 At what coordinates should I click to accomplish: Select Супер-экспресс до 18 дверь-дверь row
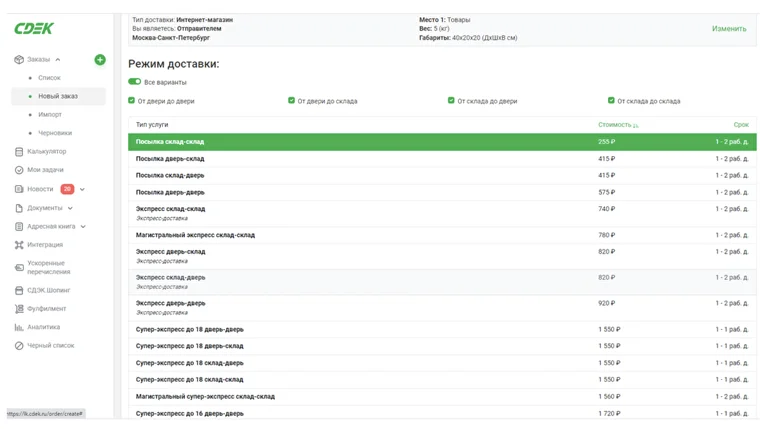(442, 330)
